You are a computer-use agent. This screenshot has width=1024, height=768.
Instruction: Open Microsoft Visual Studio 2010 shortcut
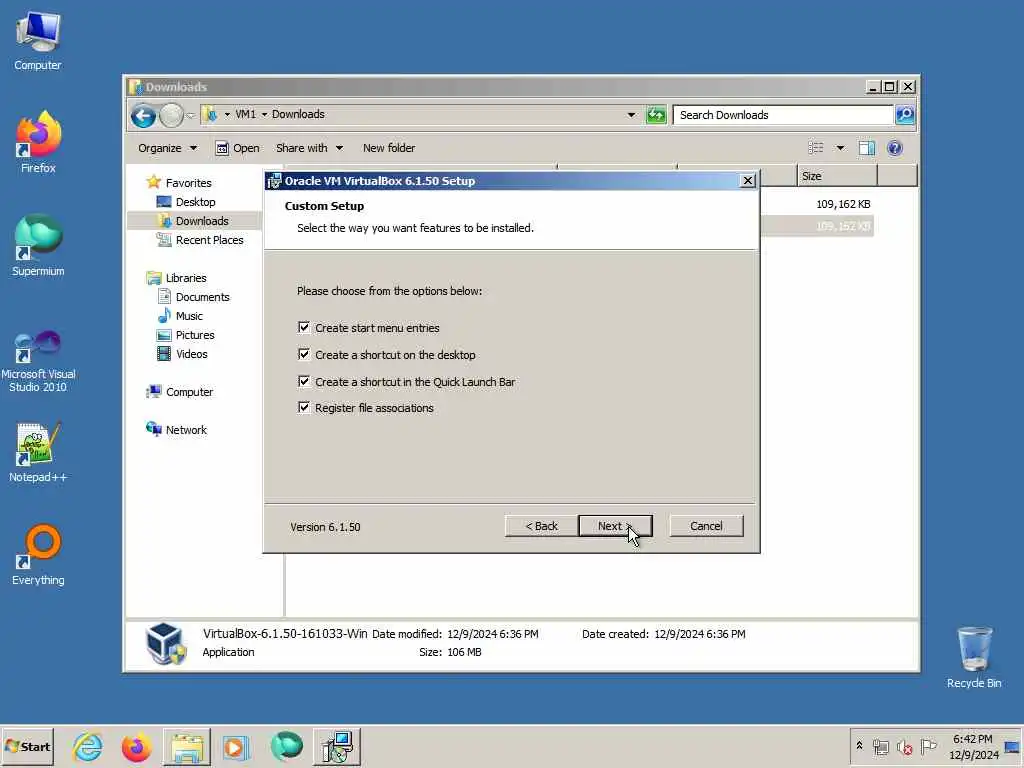click(x=38, y=361)
